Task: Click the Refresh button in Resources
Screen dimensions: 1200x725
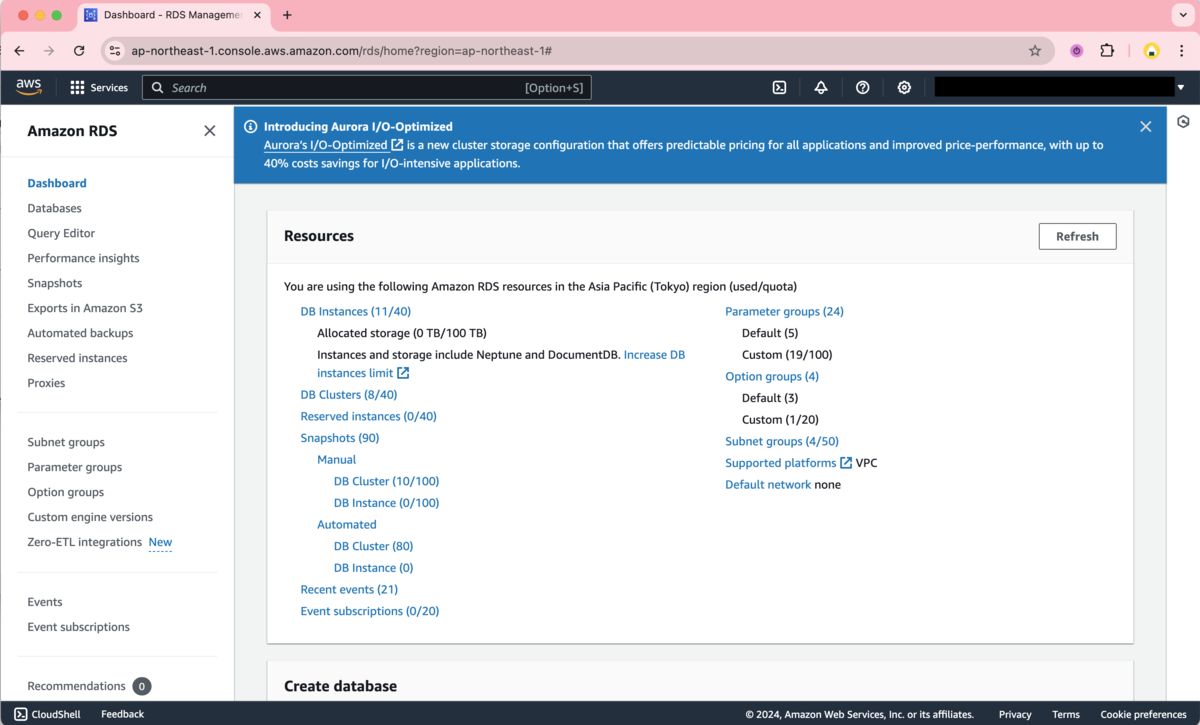Action: (1077, 236)
